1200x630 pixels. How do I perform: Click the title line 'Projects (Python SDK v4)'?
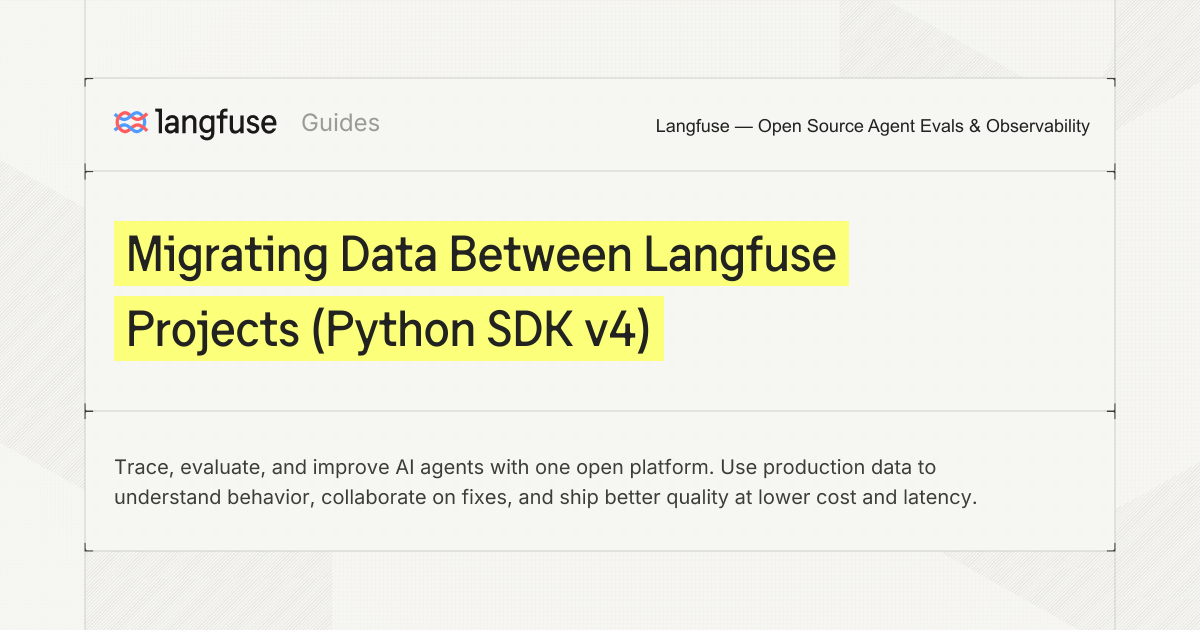(x=388, y=329)
